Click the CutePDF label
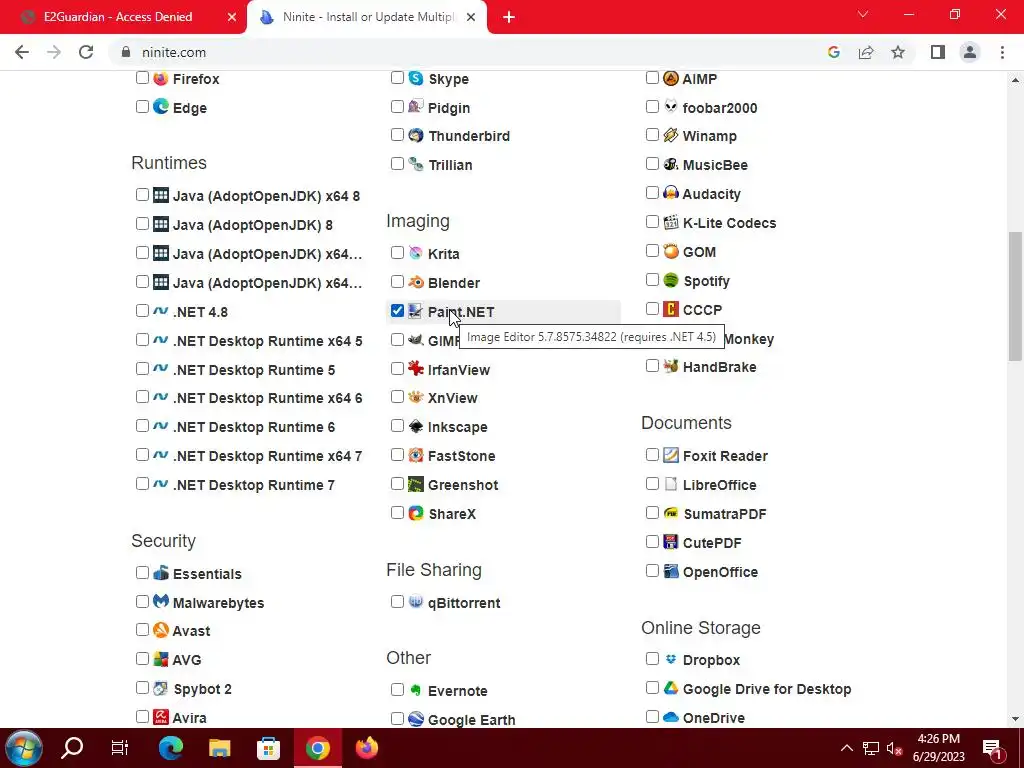This screenshot has height=768, width=1024. point(712,543)
